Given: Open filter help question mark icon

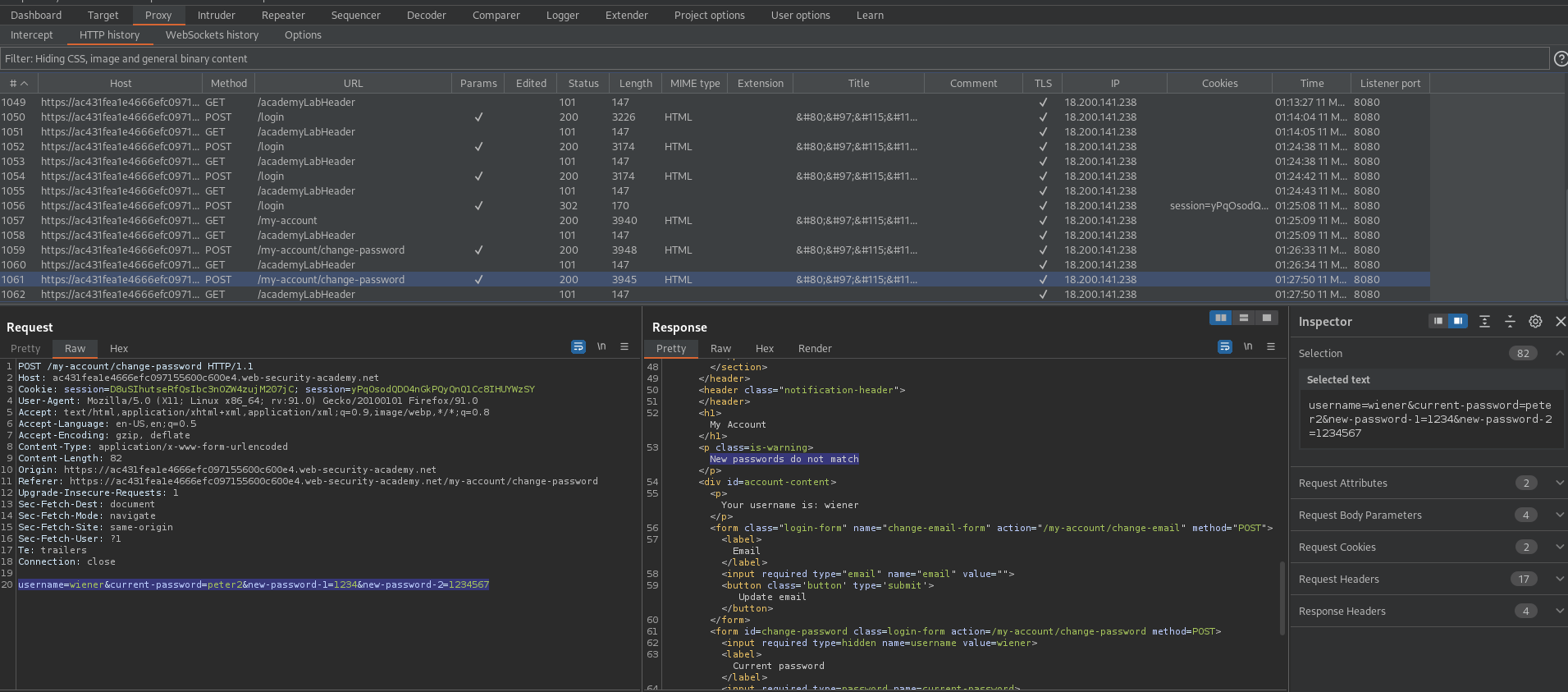Looking at the screenshot, I should pos(1561,58).
